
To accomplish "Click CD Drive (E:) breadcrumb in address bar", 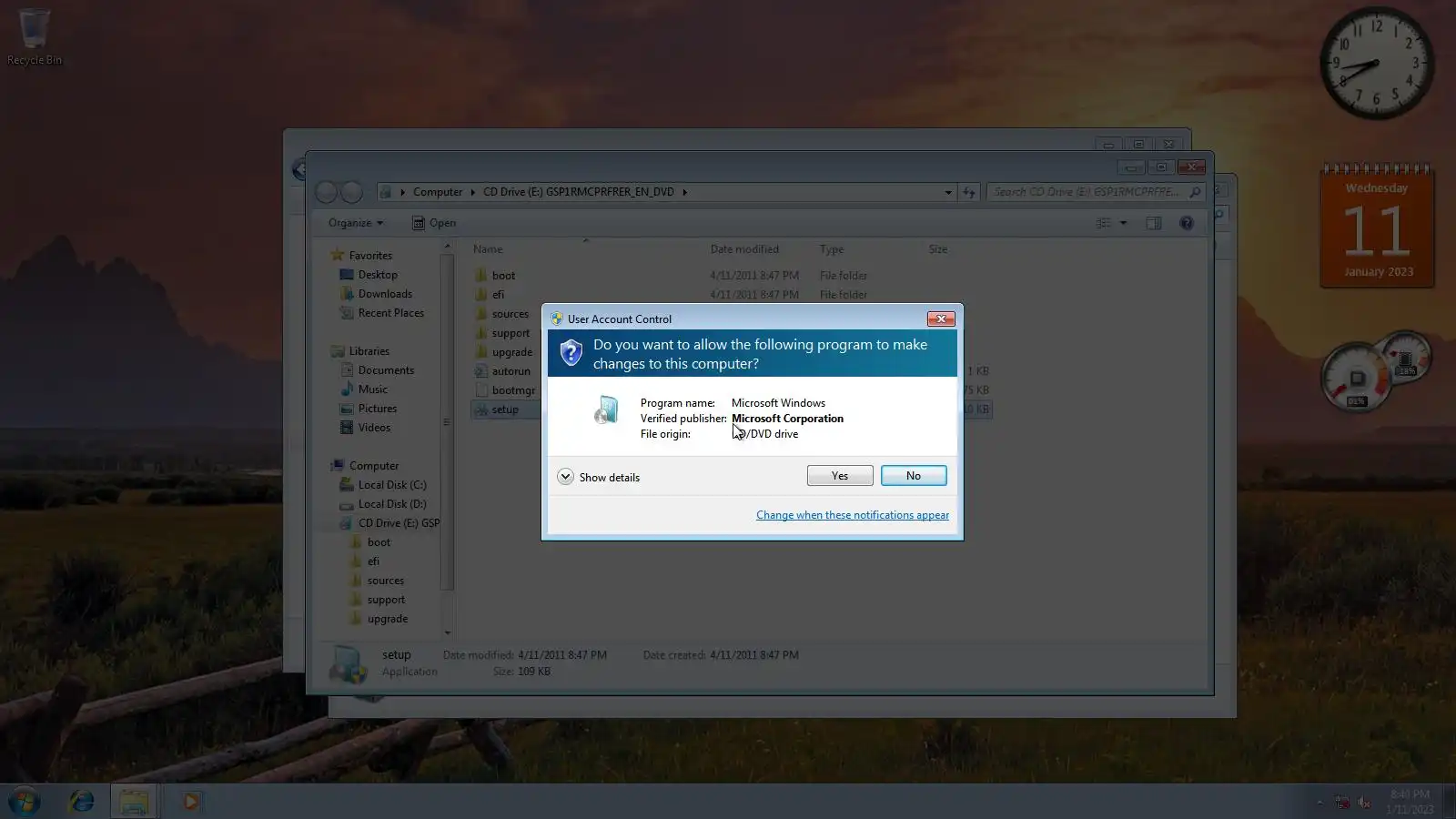I will pos(579,192).
